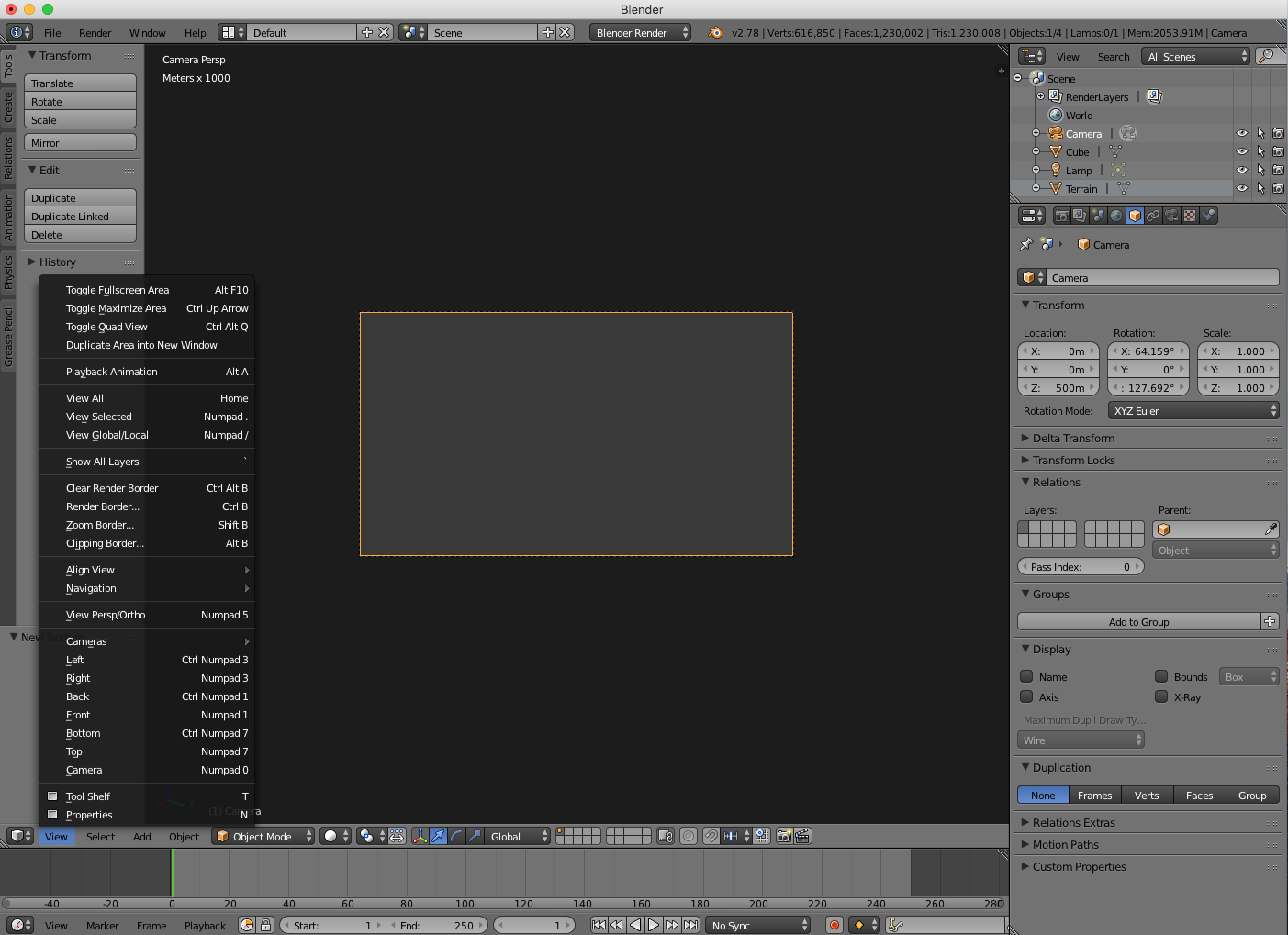
Task: Expand the Cube tree item in outliner
Action: click(1036, 151)
